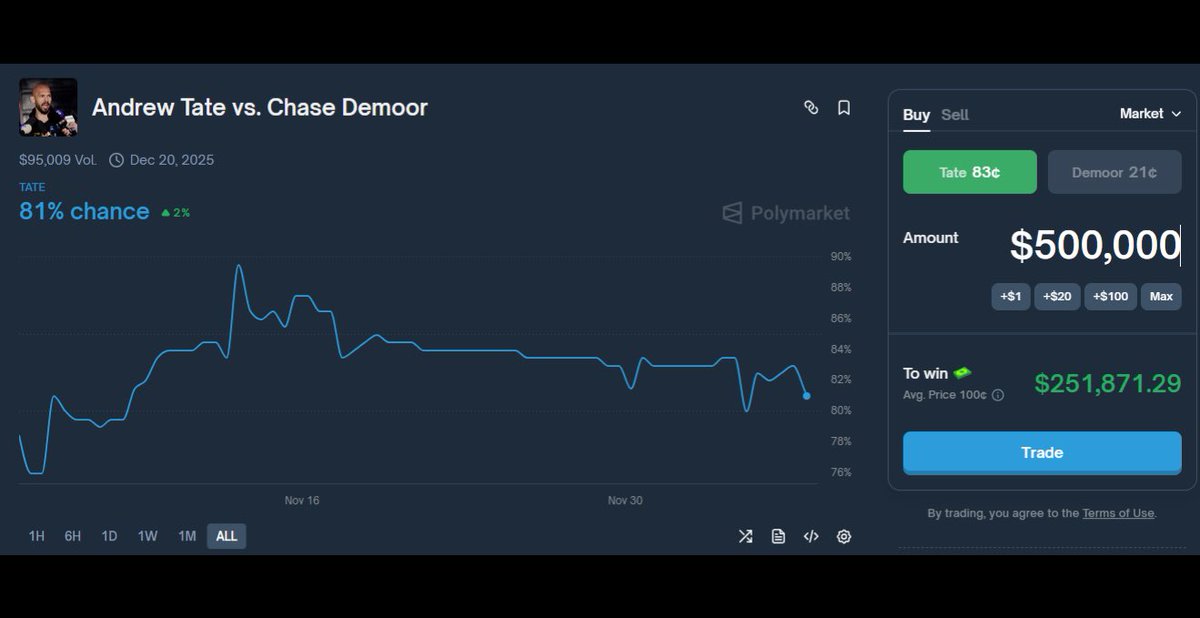Switch to the Buy tab
This screenshot has width=1200, height=618.
click(916, 115)
